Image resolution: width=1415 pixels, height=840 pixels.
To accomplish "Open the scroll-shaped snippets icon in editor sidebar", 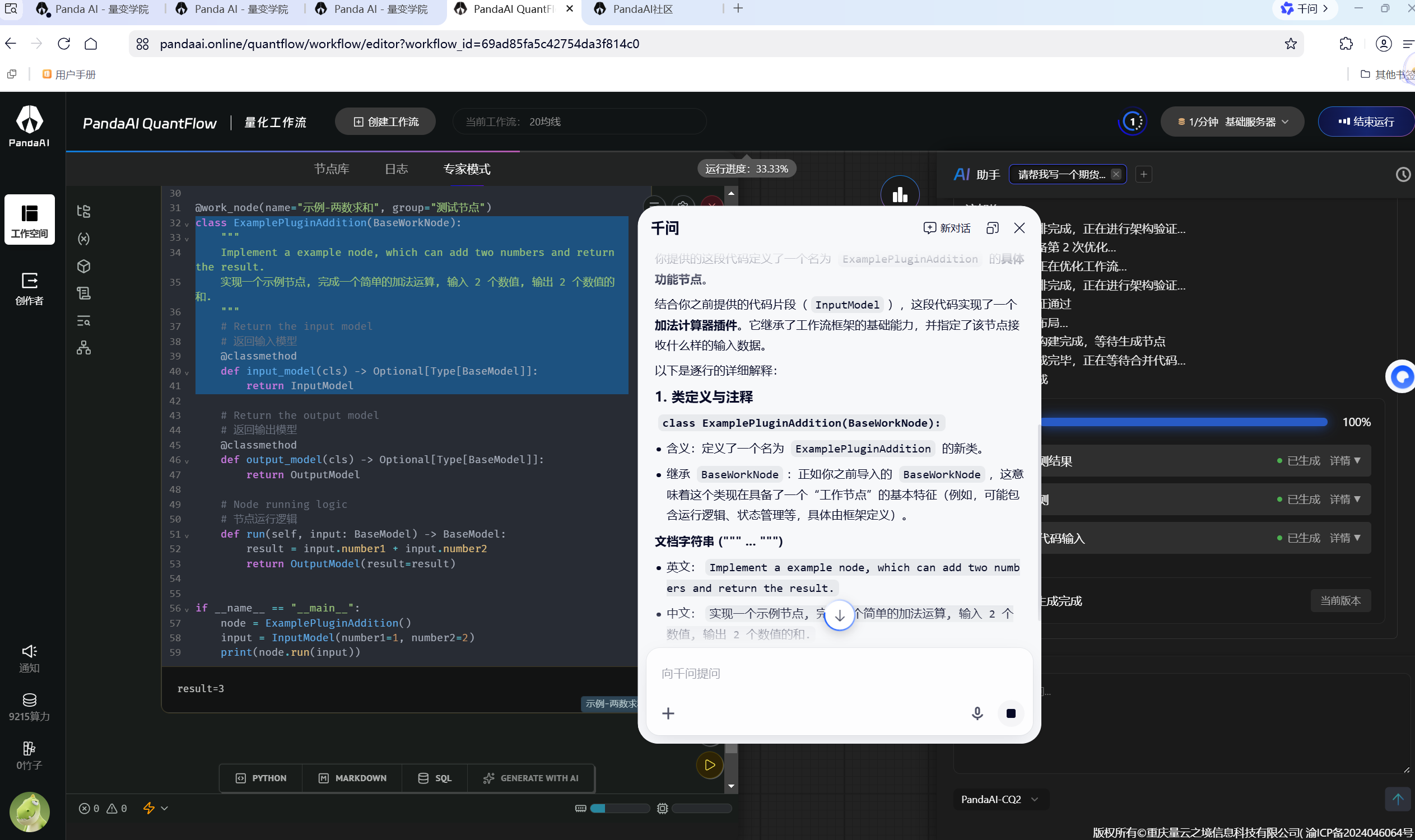I will [x=84, y=293].
